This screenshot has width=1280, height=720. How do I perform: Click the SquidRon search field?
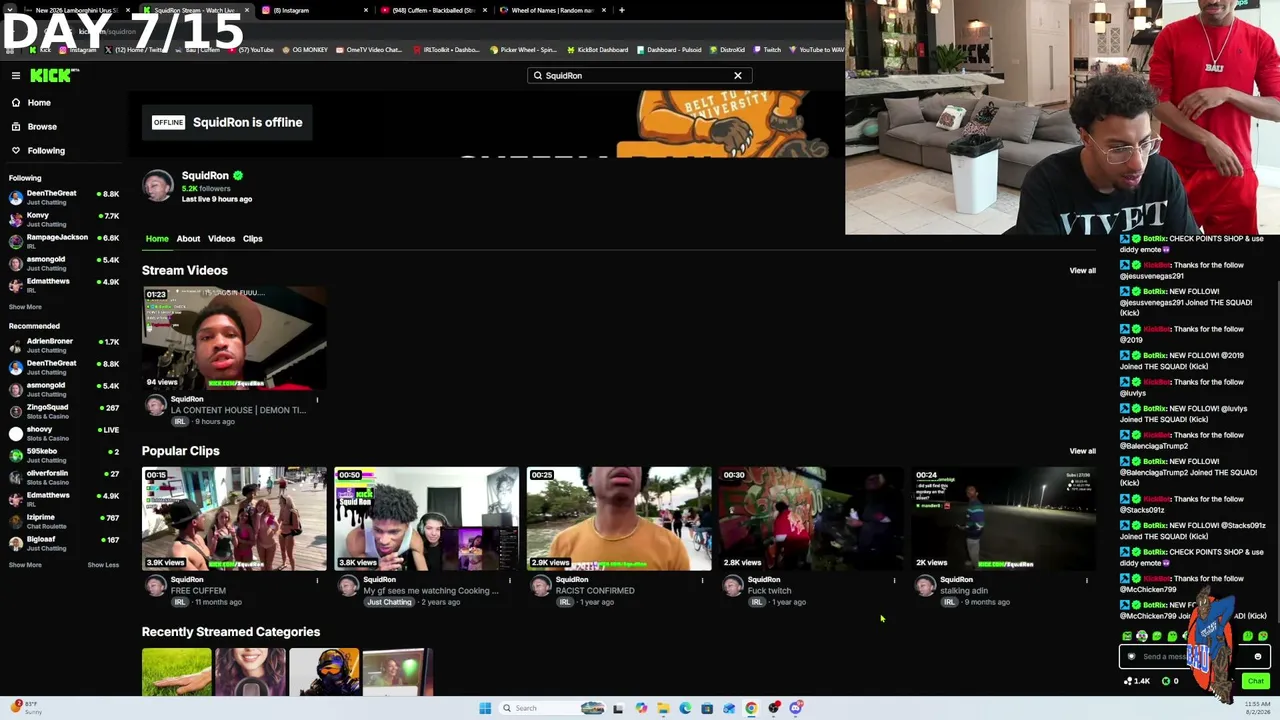pos(638,76)
